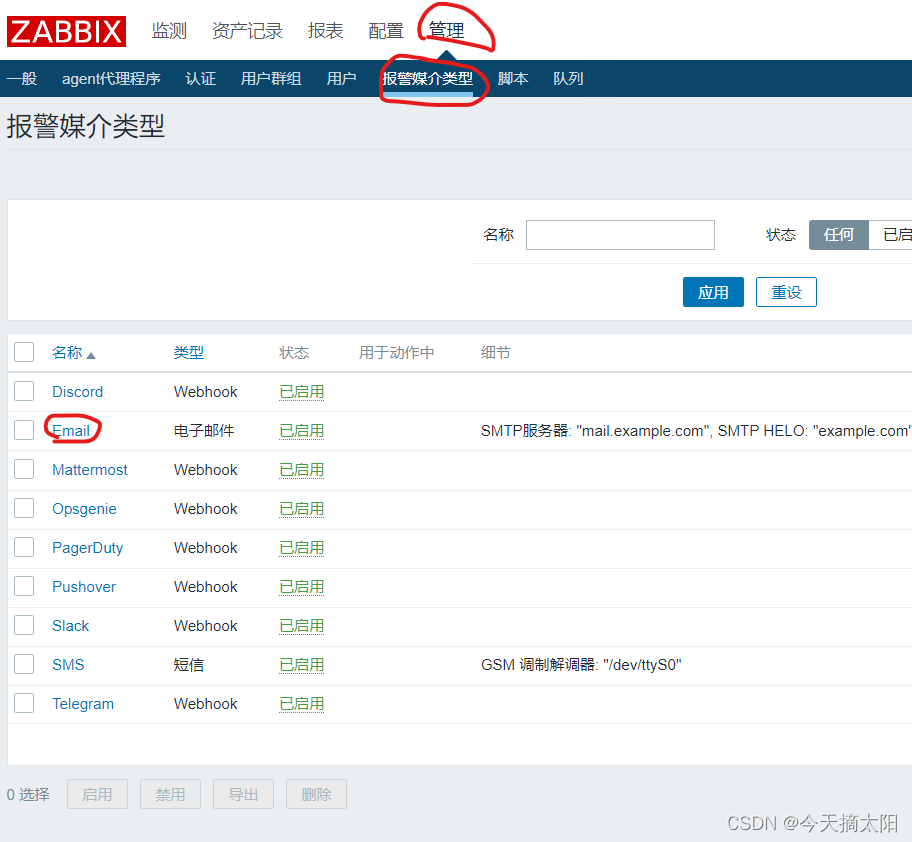Screen dimensions: 912x842
Task: Click the 启用 bulk action button
Action: click(x=97, y=794)
